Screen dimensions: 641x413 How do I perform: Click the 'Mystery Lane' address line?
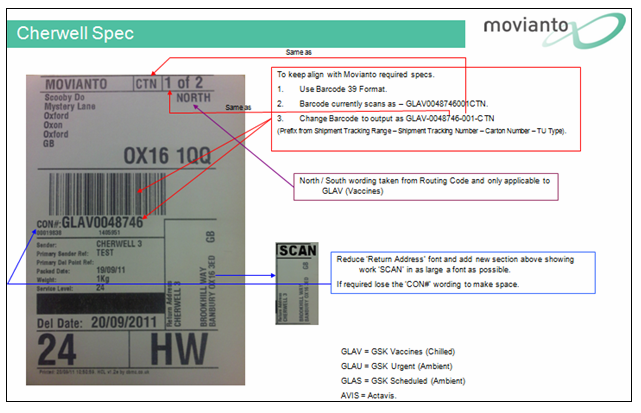click(69, 106)
